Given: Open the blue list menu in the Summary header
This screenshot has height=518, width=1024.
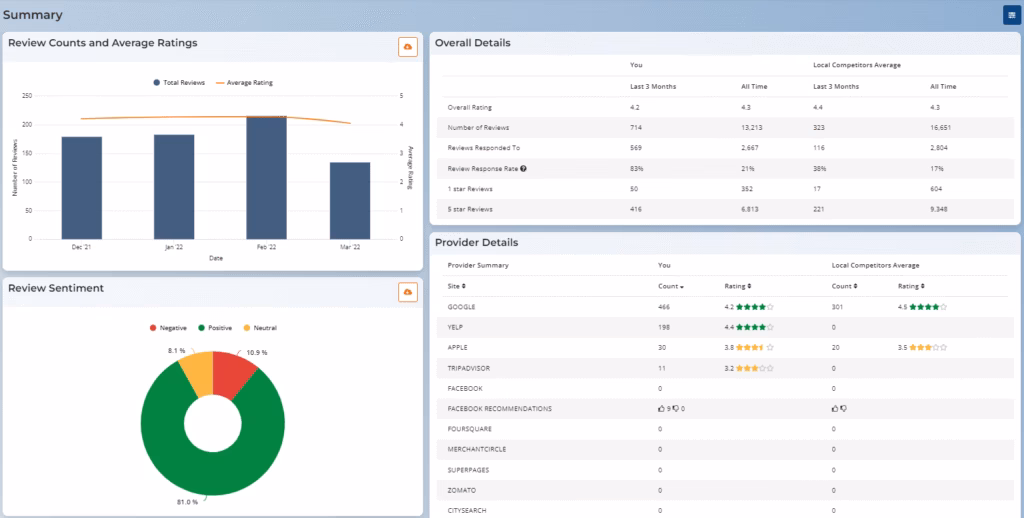Looking at the screenshot, I should click(x=1011, y=15).
